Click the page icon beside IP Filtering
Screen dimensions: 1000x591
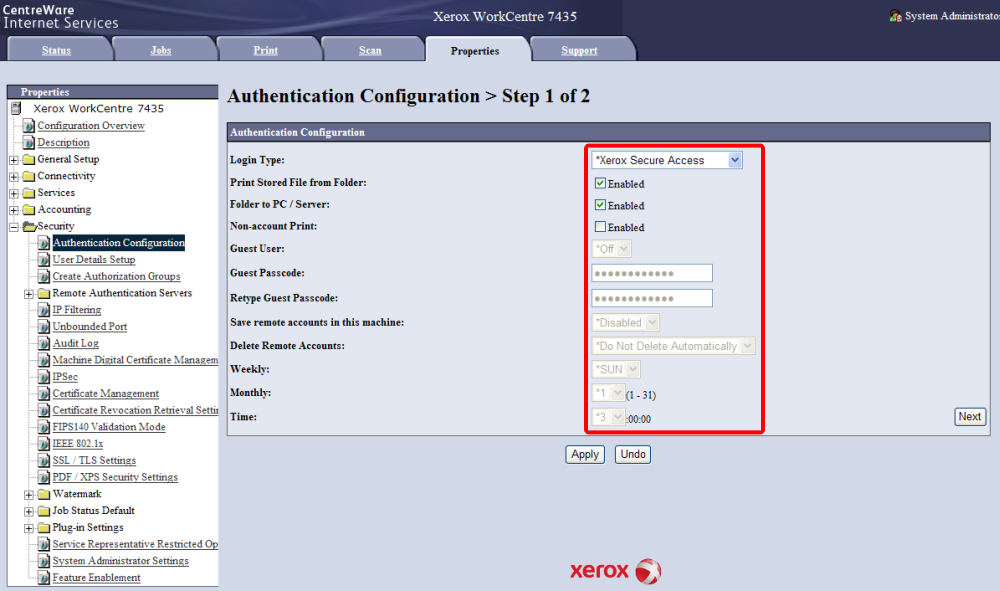(44, 310)
